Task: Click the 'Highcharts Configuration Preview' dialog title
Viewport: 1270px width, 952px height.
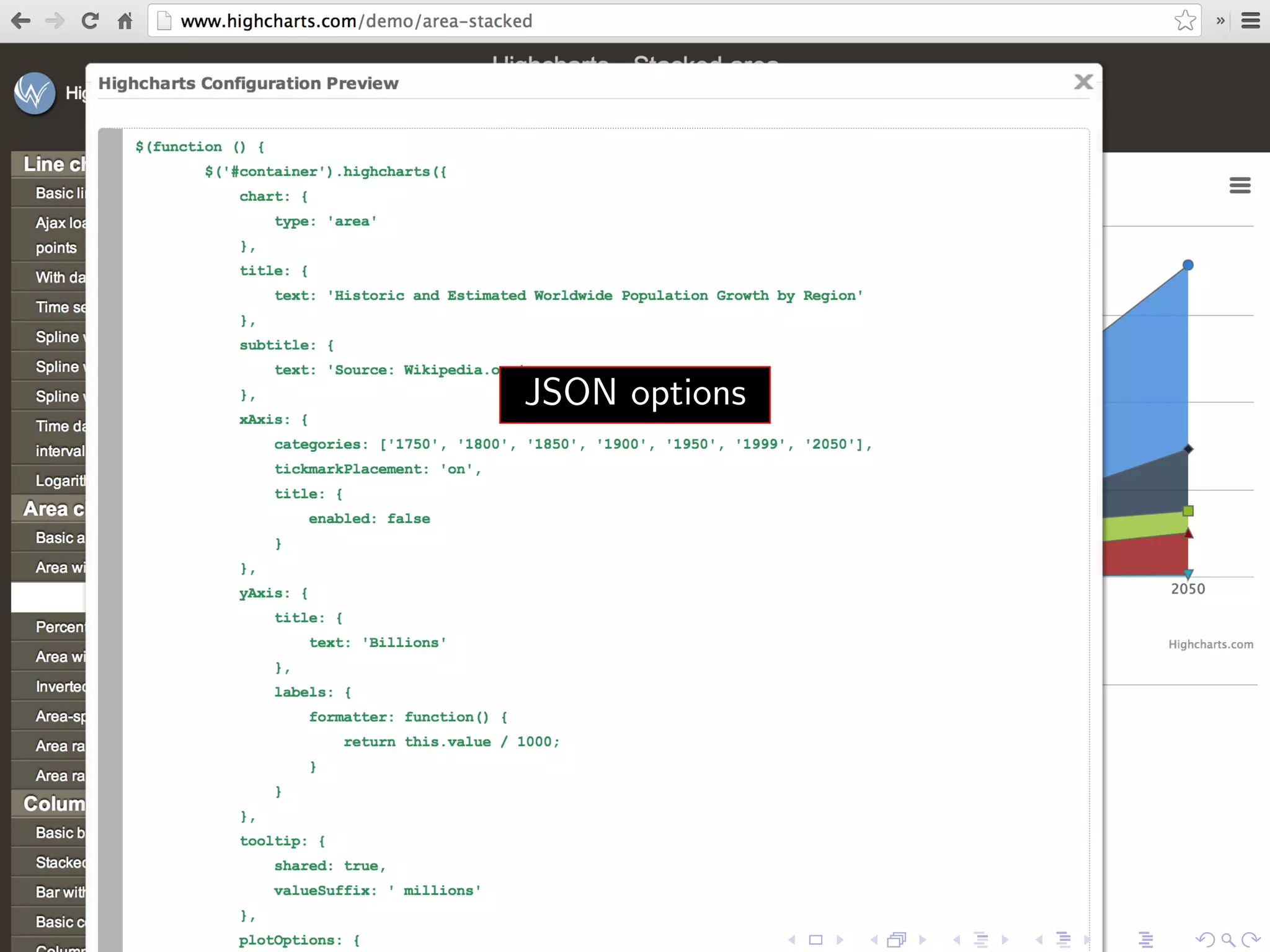Action: tap(248, 83)
